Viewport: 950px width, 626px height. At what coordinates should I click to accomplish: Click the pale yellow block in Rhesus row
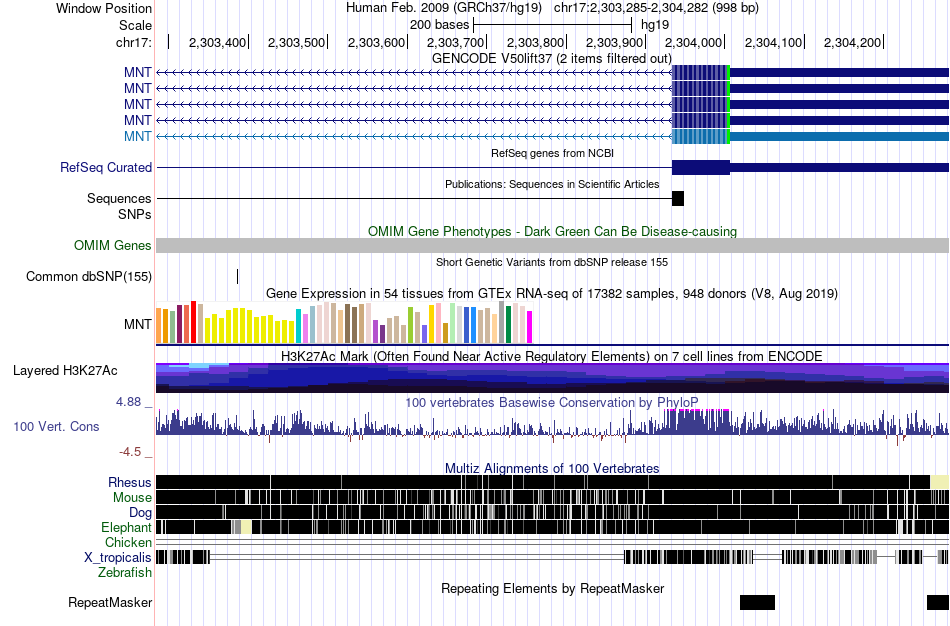click(x=939, y=482)
